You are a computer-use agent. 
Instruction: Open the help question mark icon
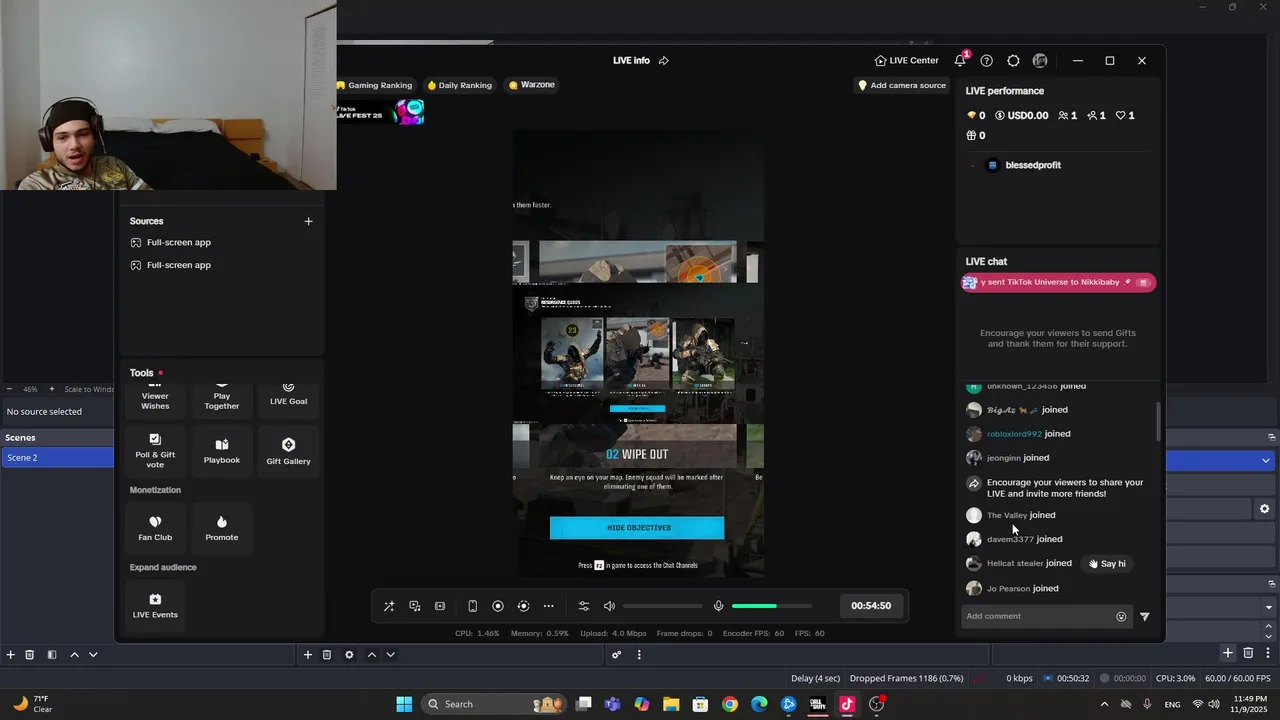click(987, 60)
